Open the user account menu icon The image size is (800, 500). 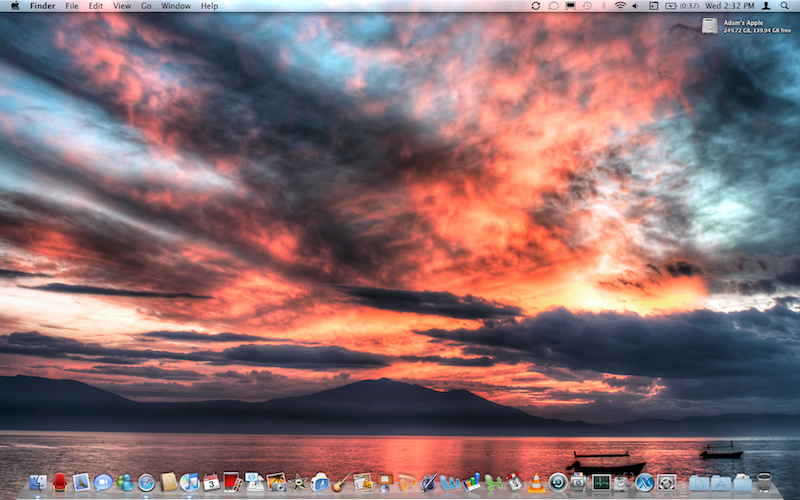click(x=766, y=6)
